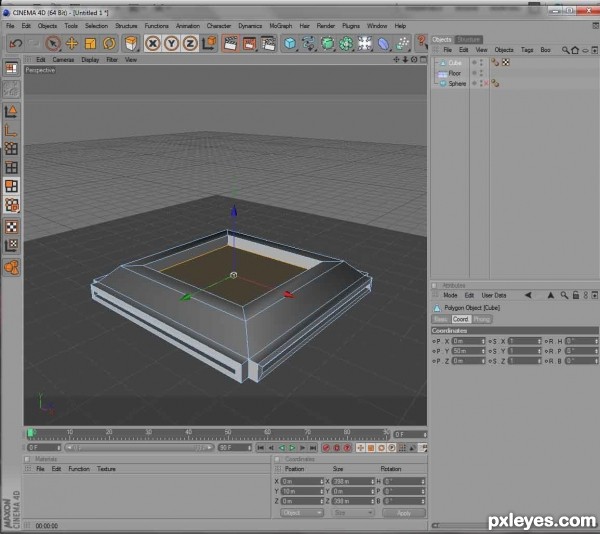Open the layout switch icon at top-left sidebar
600x534 pixels.
coord(11,68)
